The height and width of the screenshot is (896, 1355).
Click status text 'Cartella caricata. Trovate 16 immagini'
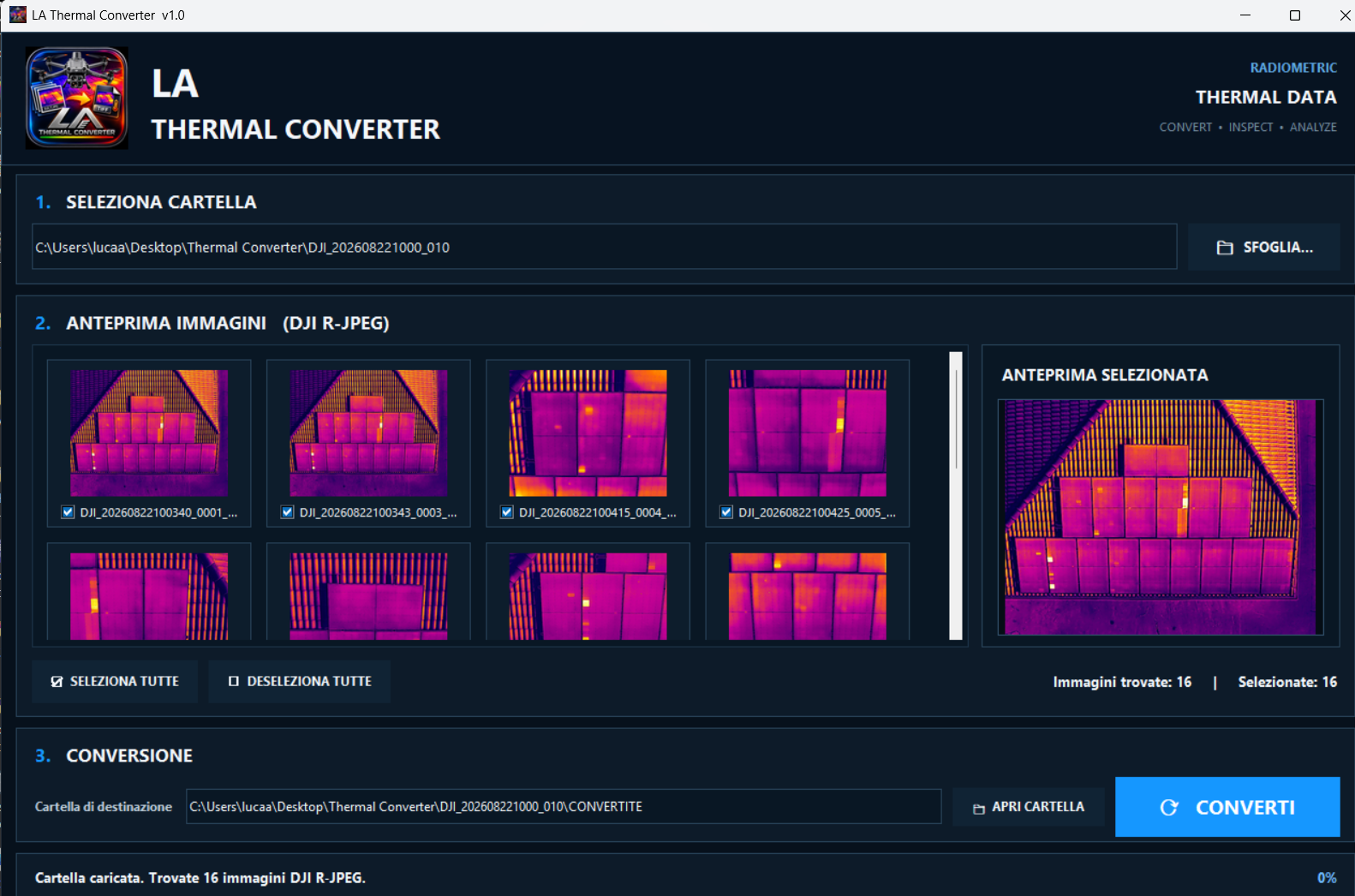pos(200,878)
